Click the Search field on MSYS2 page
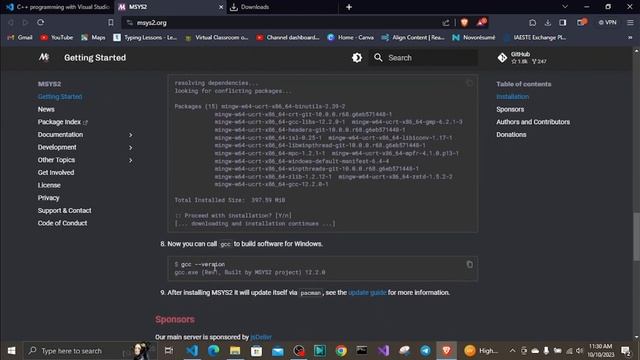640x360 pixels. (x=424, y=58)
